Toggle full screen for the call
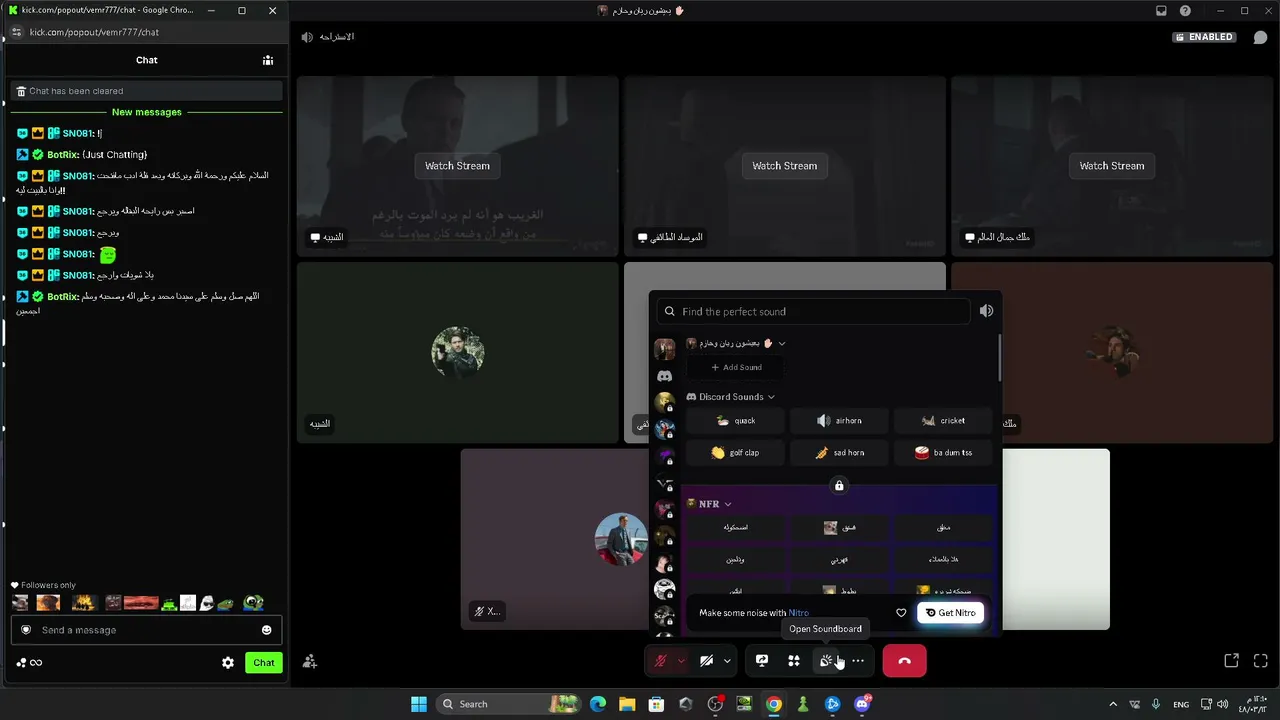 pos(1261,661)
